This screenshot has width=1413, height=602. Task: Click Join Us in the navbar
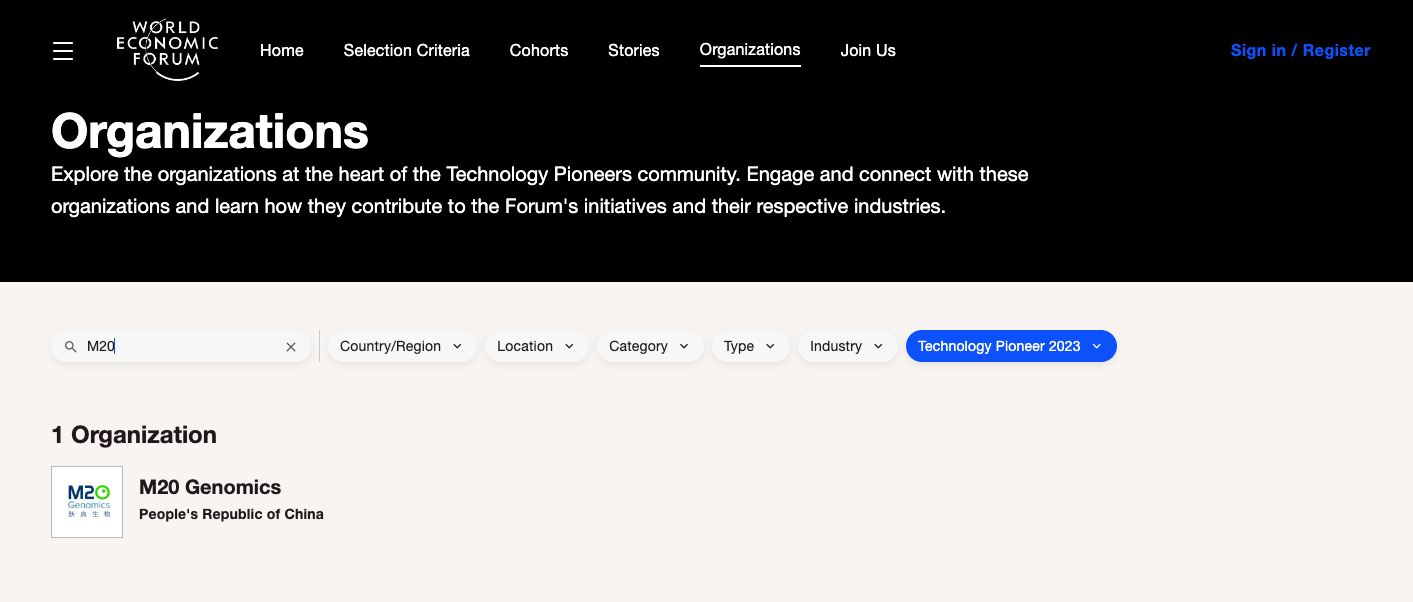pos(867,50)
